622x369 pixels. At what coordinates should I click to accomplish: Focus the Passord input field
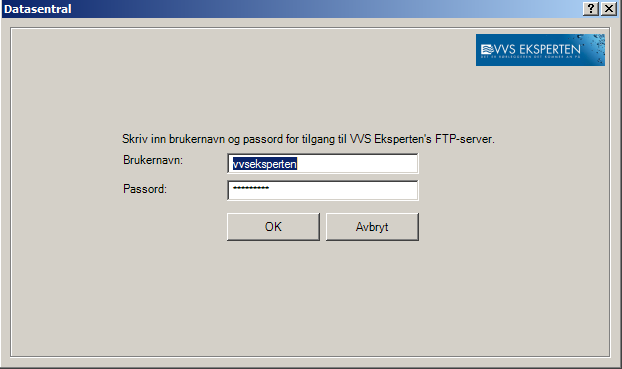coord(323,190)
